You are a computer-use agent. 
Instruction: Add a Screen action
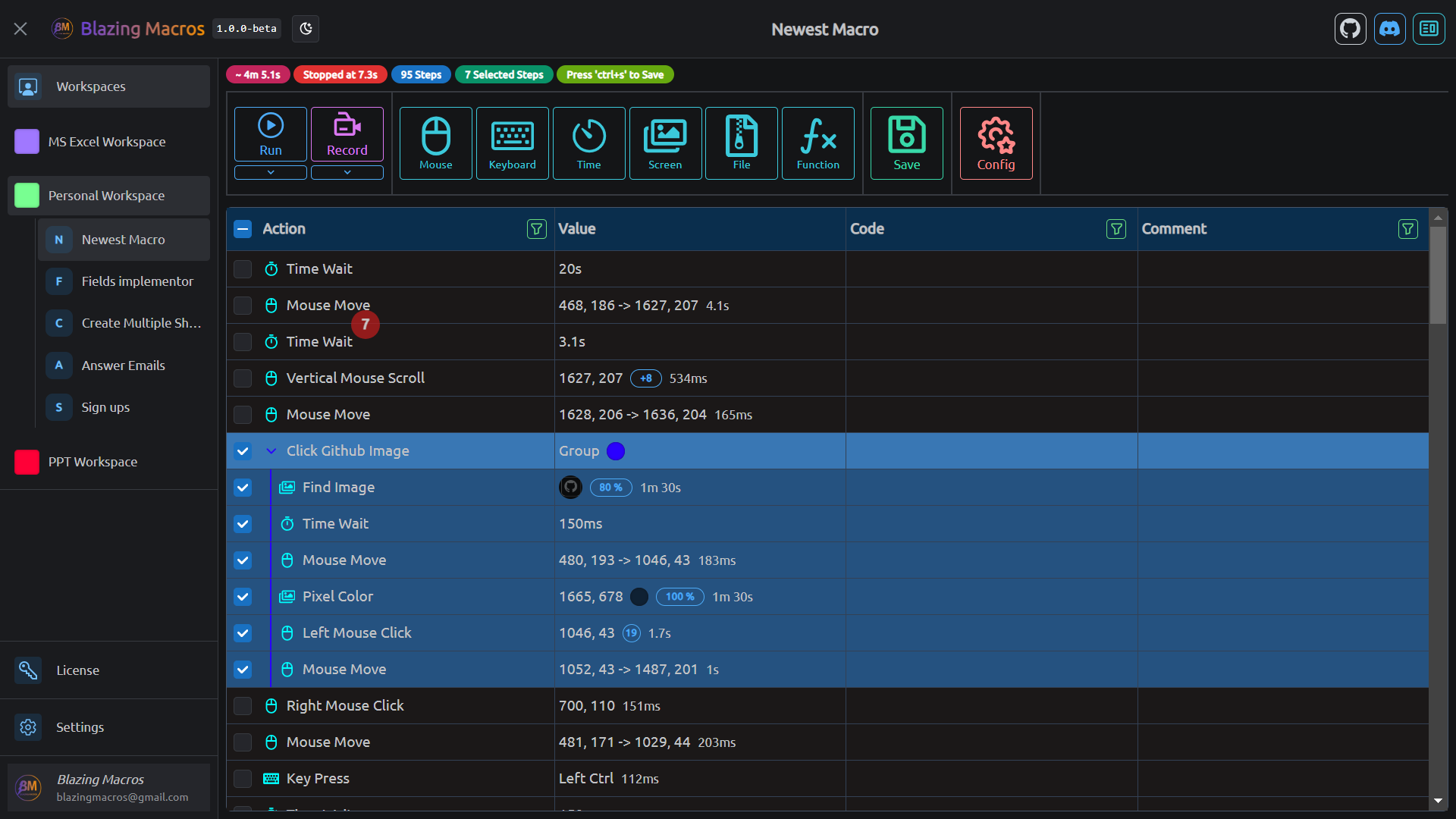(665, 143)
